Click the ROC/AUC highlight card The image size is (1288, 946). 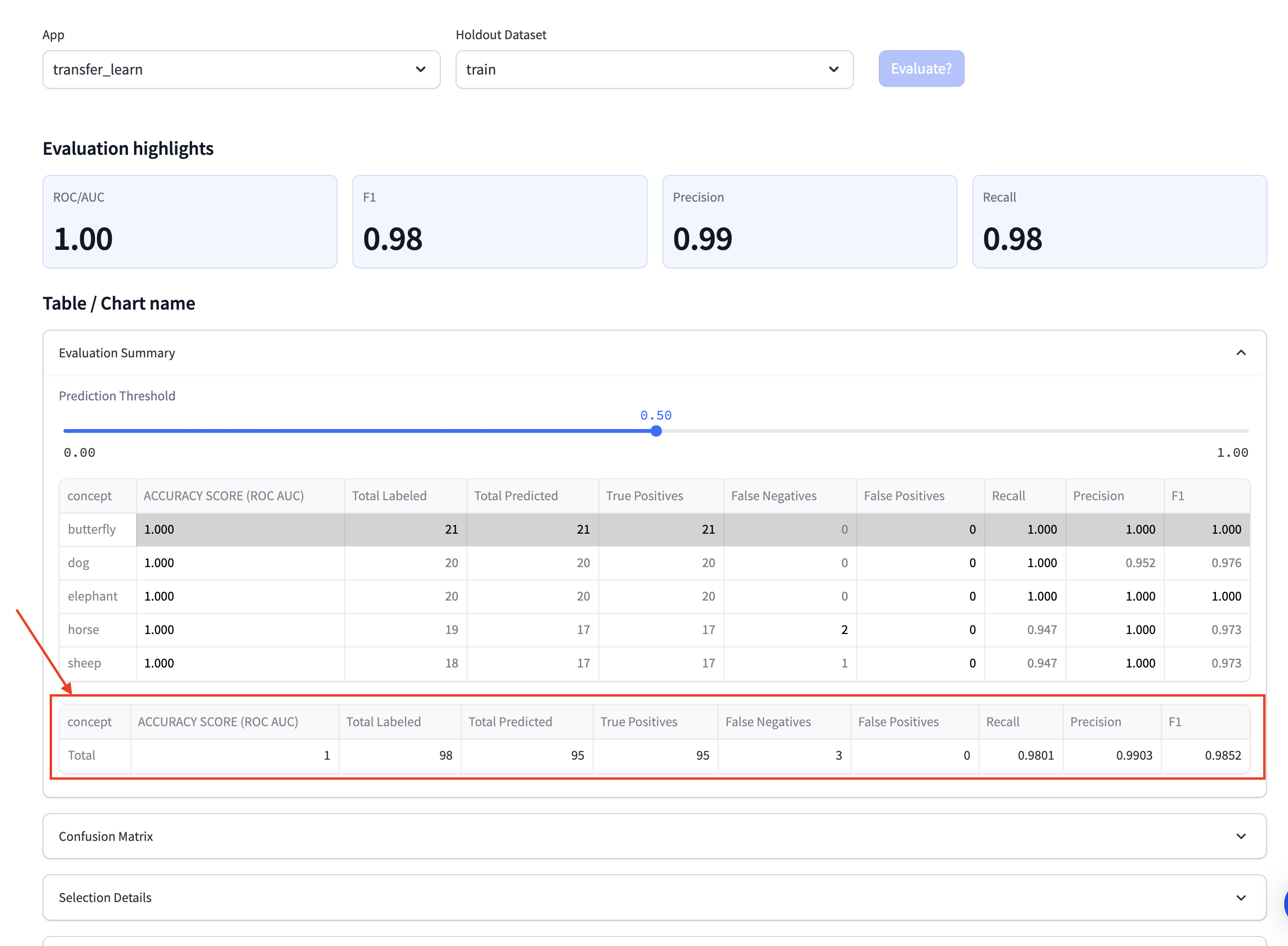pyautogui.click(x=190, y=222)
